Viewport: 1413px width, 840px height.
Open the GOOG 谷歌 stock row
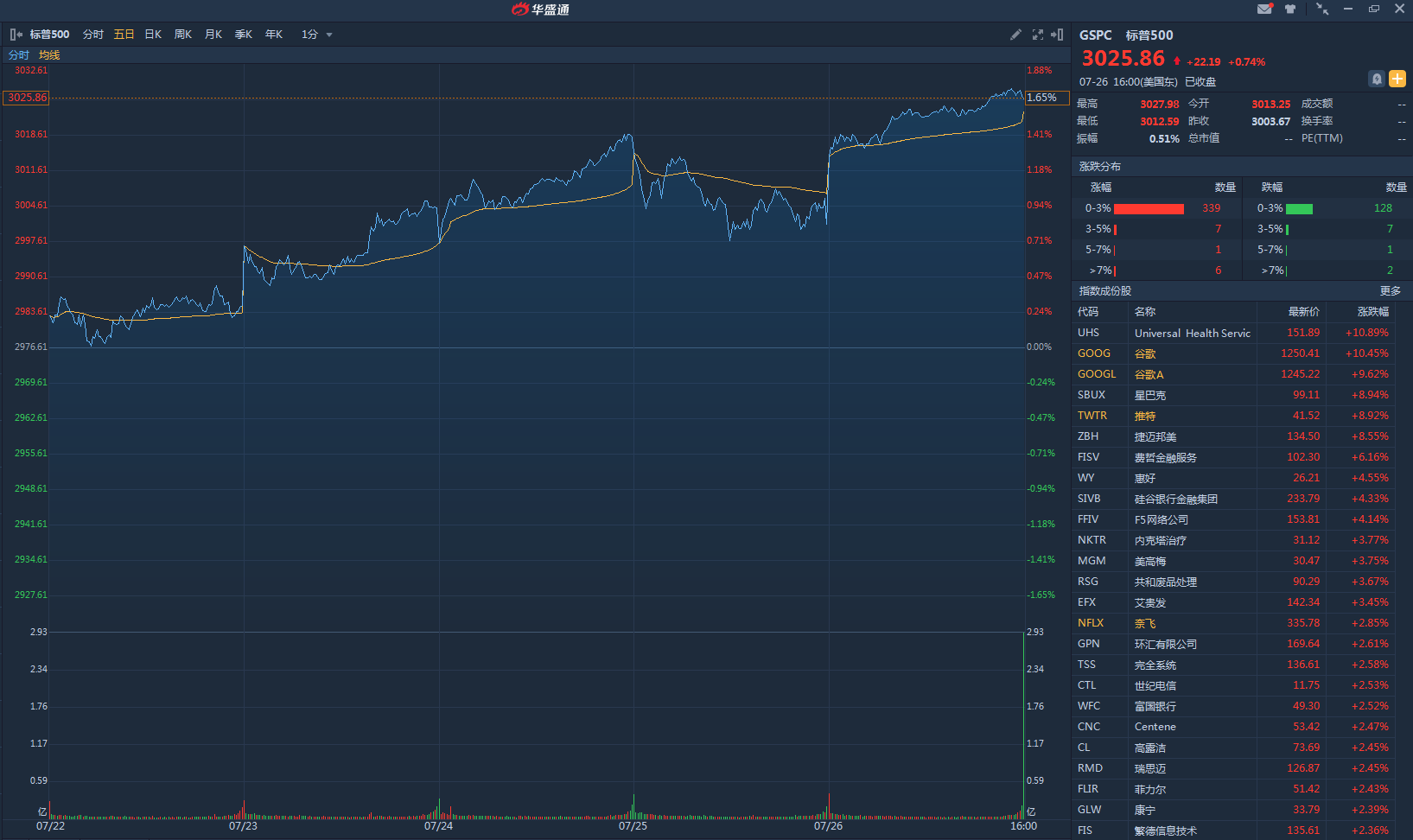coord(1145,353)
